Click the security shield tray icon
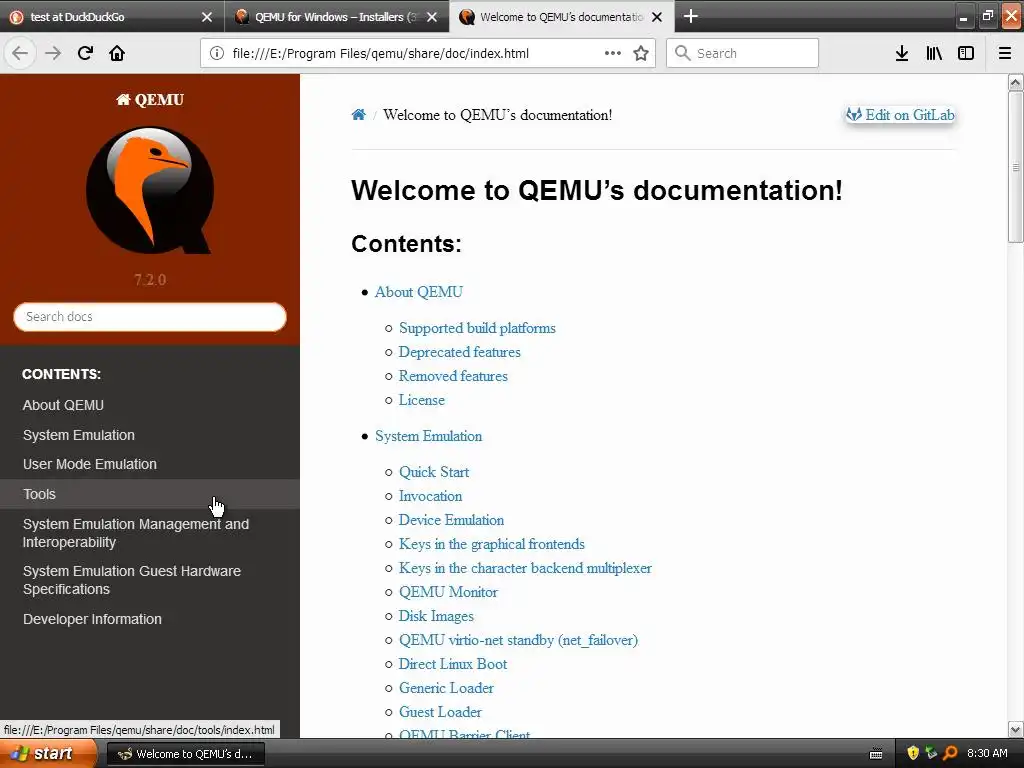This screenshot has height=768, width=1024. click(x=913, y=754)
